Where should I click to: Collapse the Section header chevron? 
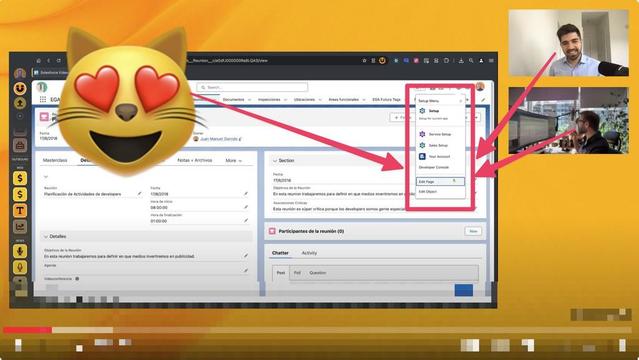[275, 161]
